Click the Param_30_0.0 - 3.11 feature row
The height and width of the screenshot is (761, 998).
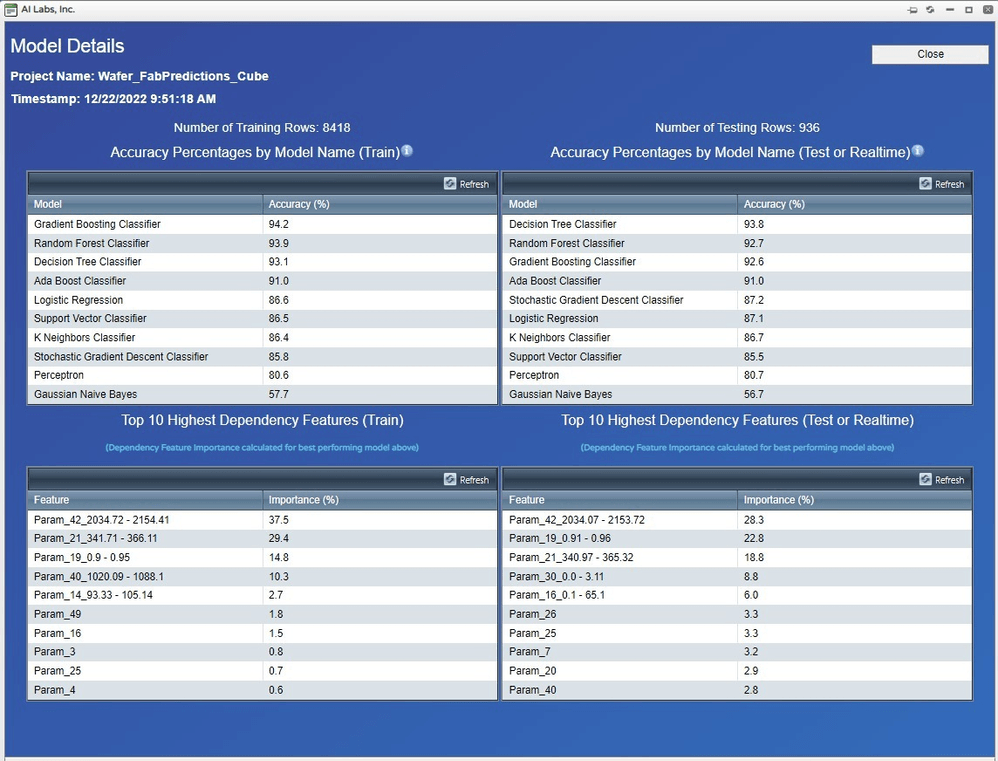738,576
